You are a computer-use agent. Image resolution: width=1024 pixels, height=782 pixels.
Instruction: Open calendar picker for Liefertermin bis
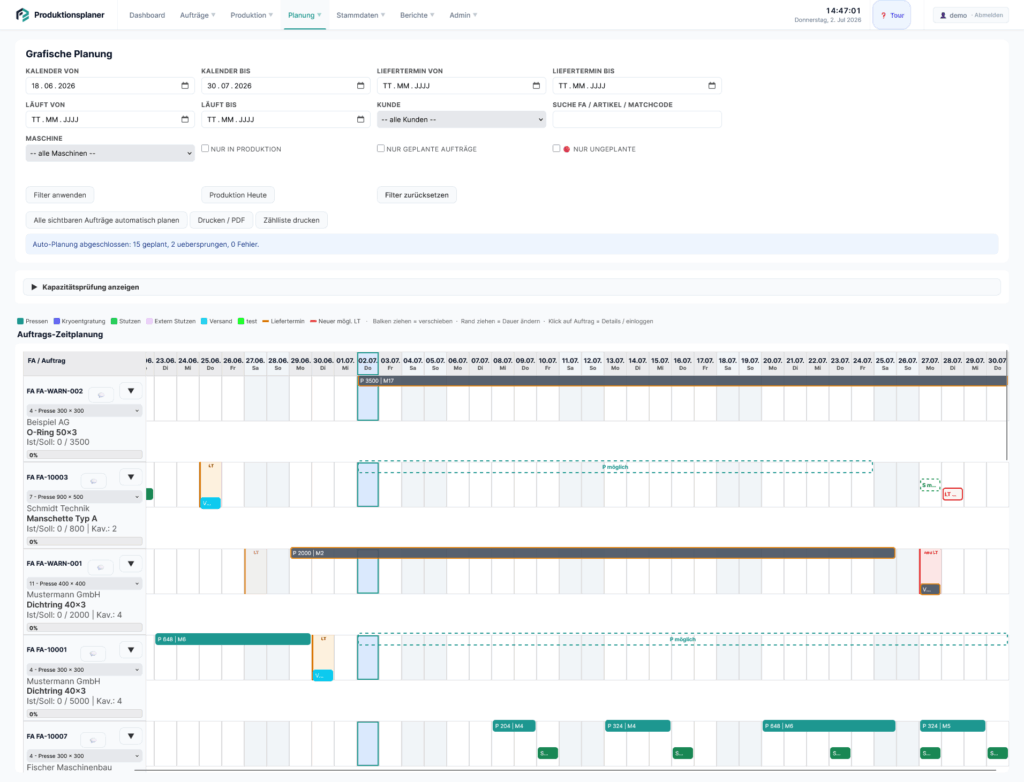(712, 86)
